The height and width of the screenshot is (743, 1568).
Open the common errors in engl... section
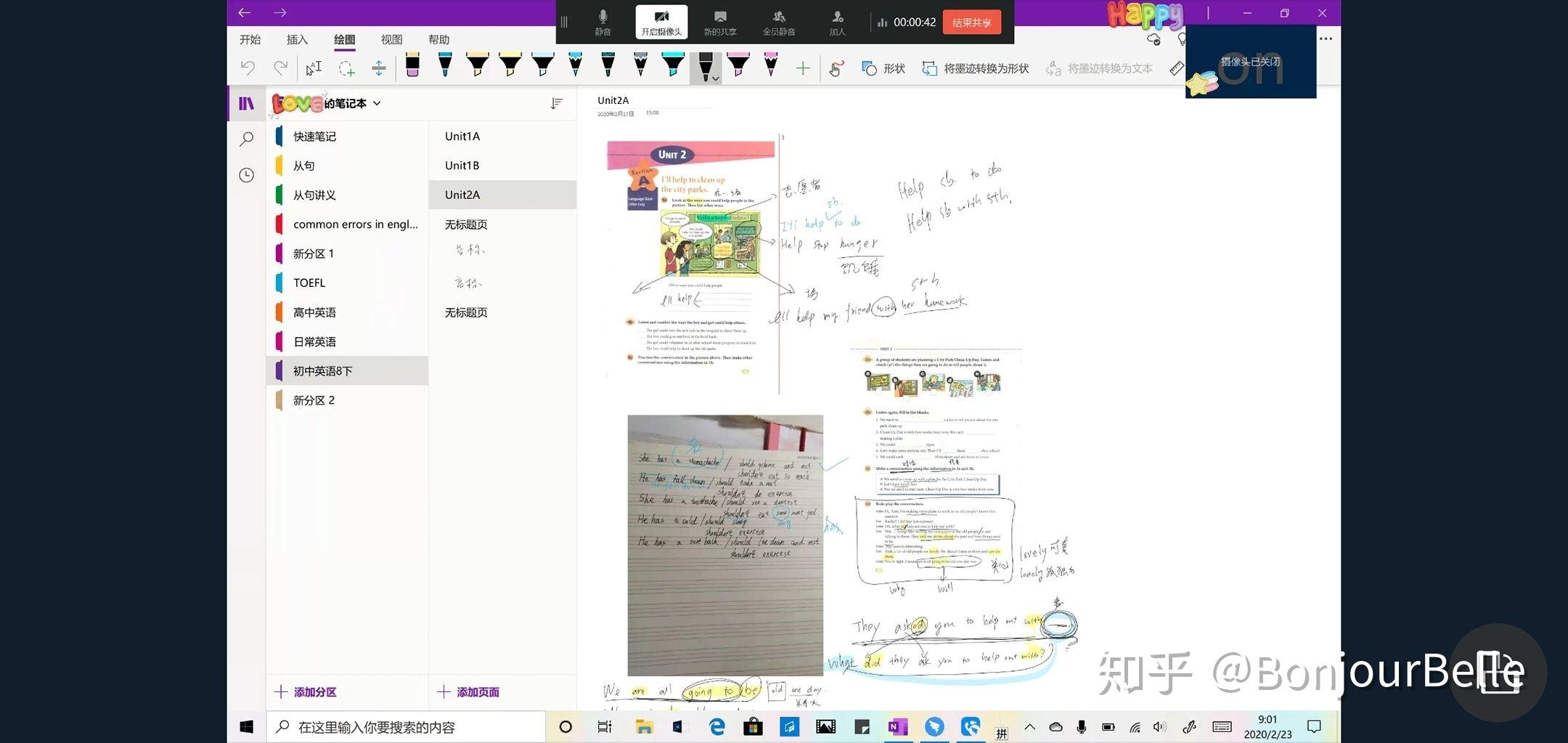coord(348,224)
